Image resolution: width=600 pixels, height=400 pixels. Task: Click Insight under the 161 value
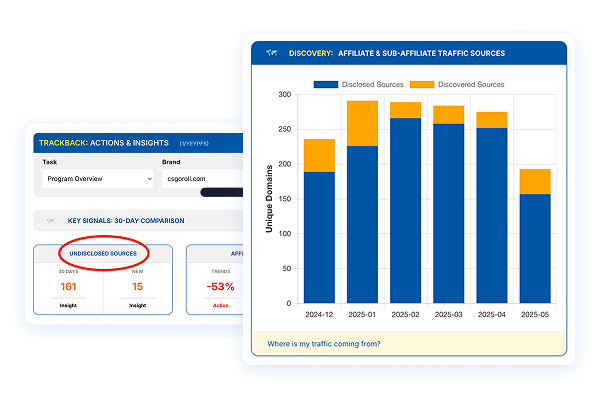click(x=68, y=307)
